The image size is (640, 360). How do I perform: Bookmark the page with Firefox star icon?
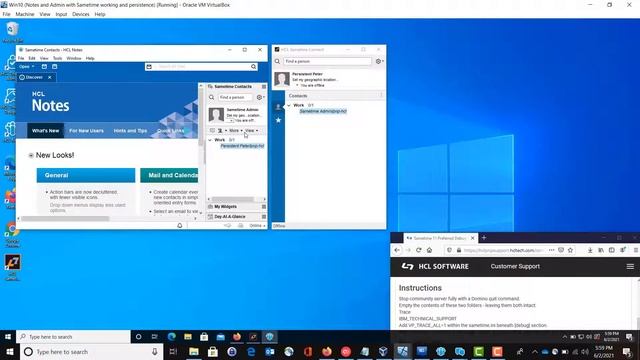(x=570, y=250)
